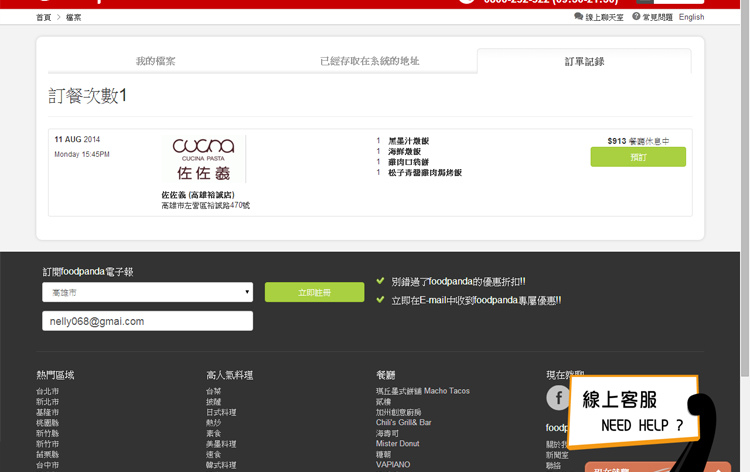Switch to the 我的檔案 tab
The image size is (750, 472).
coord(156,61)
